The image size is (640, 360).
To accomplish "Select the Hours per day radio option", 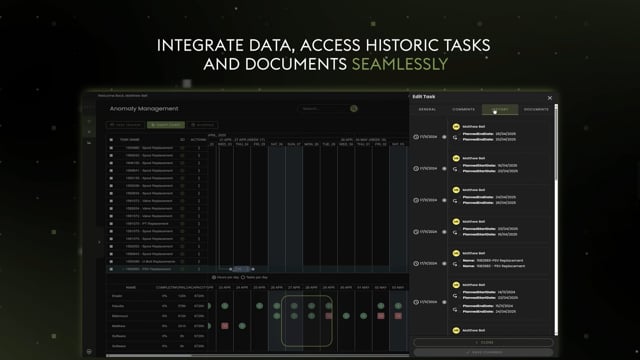I will (214, 278).
